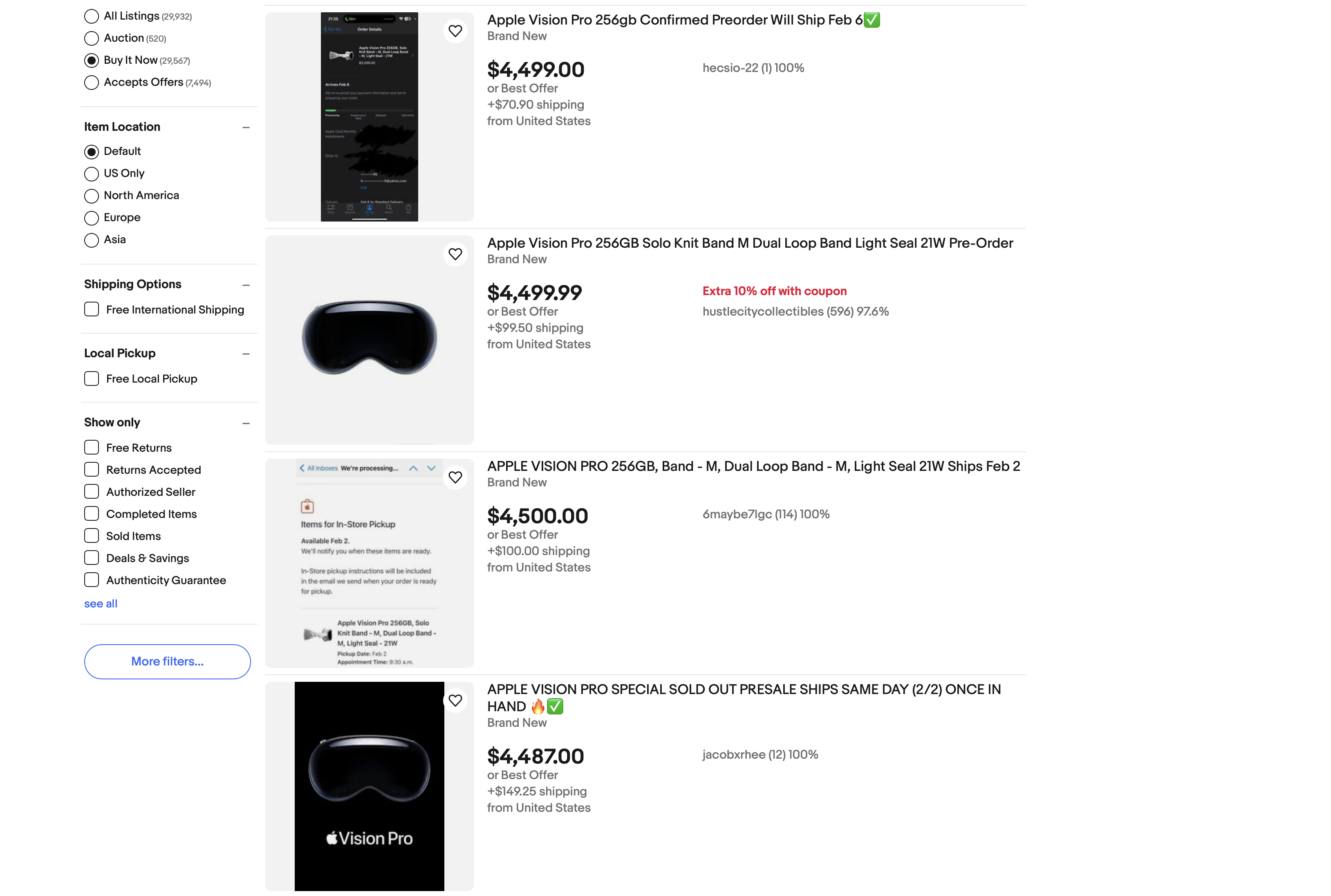The height and width of the screenshot is (896, 1331).
Task: Enable Free International Shipping filter
Action: pos(91,309)
